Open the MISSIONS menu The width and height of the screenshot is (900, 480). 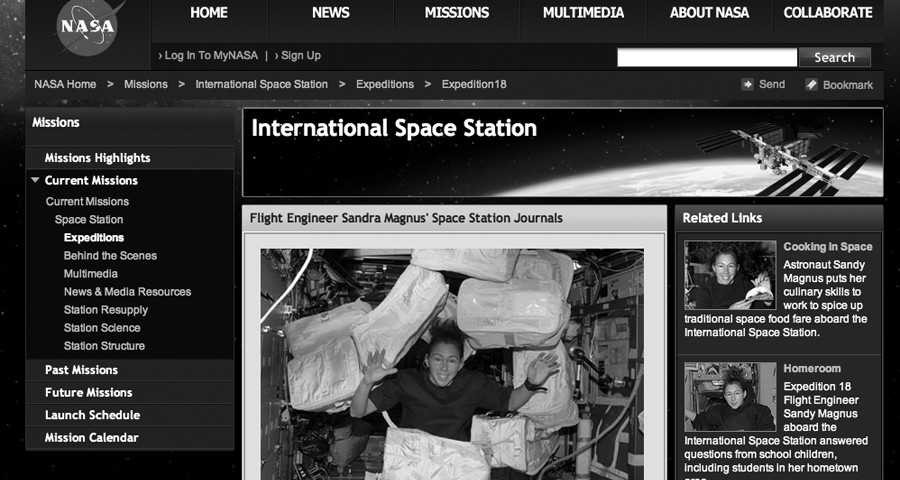[x=457, y=13]
